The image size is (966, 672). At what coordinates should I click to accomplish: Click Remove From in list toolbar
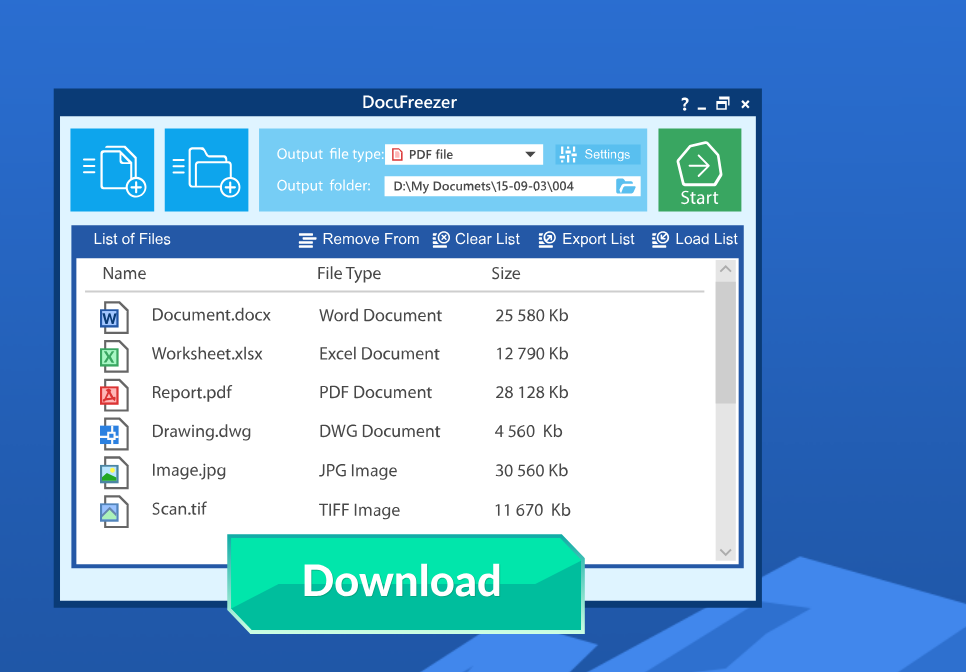pyautogui.click(x=359, y=239)
